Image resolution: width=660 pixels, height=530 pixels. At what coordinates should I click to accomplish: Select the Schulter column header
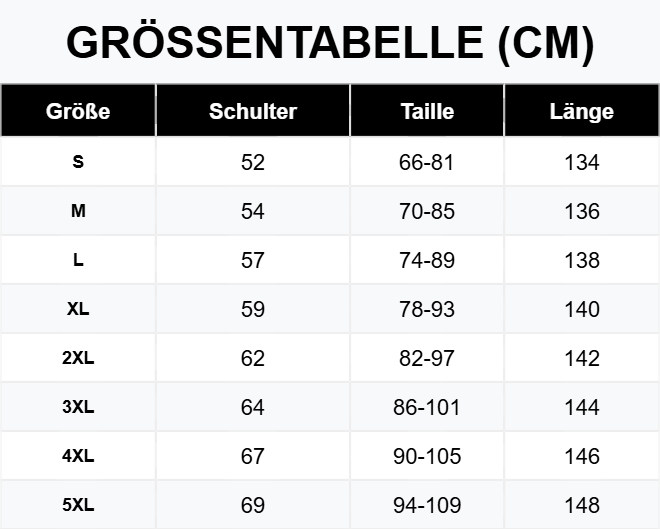(x=253, y=111)
